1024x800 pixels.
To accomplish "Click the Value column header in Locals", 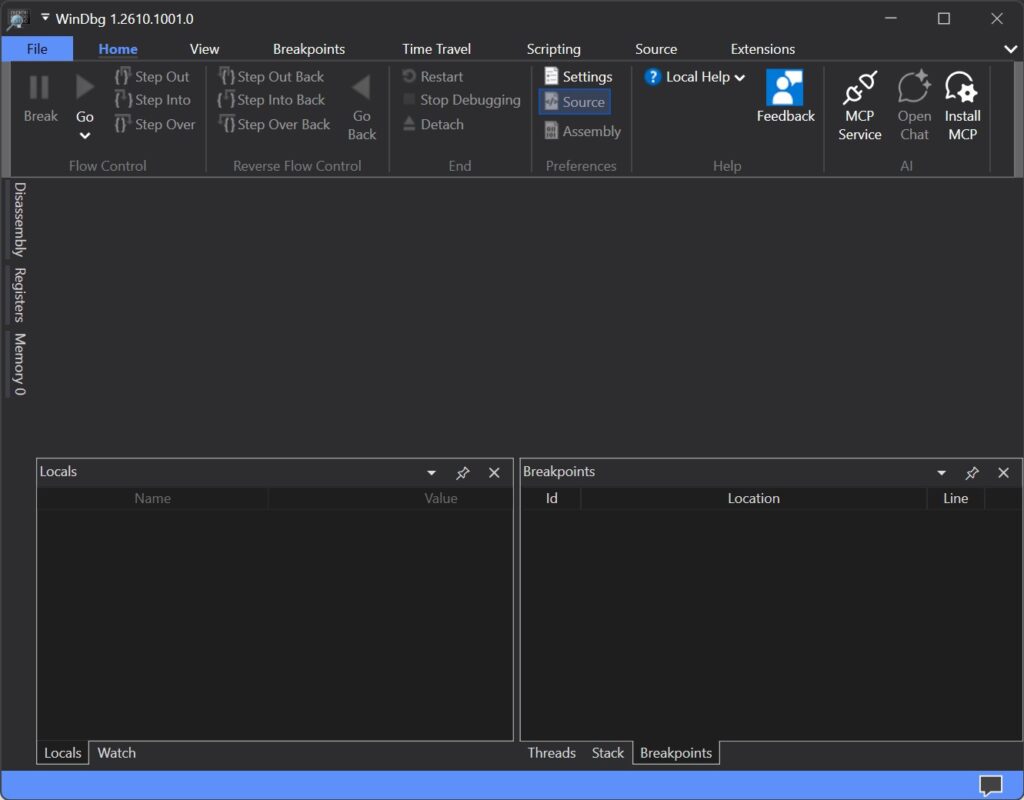I will (x=440, y=498).
